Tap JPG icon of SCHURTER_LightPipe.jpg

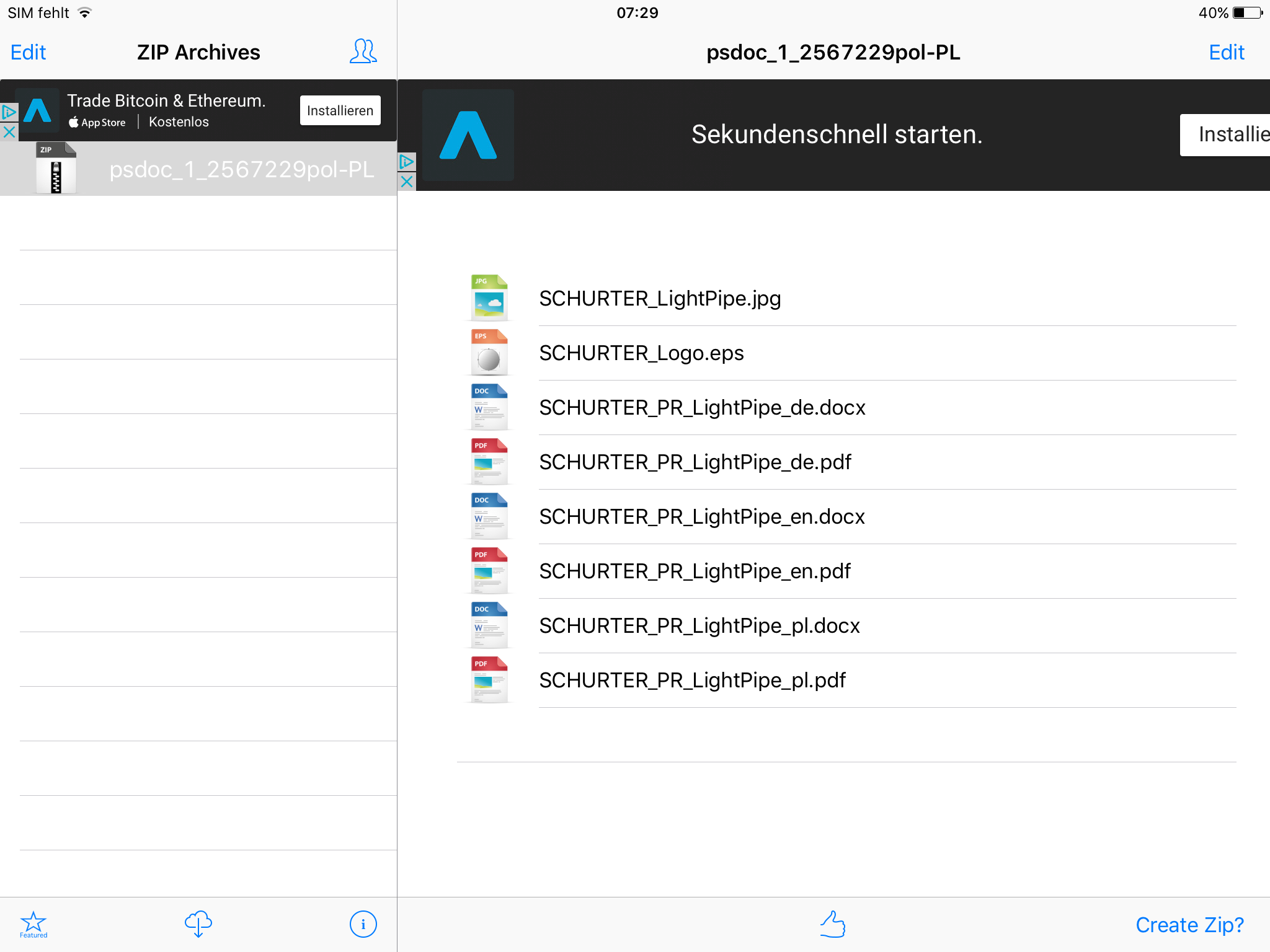pyautogui.click(x=489, y=298)
